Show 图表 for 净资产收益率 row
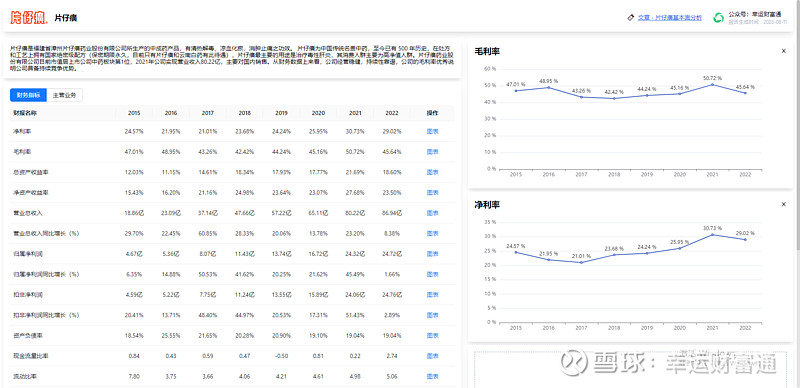This screenshot has width=800, height=388. 432,192
